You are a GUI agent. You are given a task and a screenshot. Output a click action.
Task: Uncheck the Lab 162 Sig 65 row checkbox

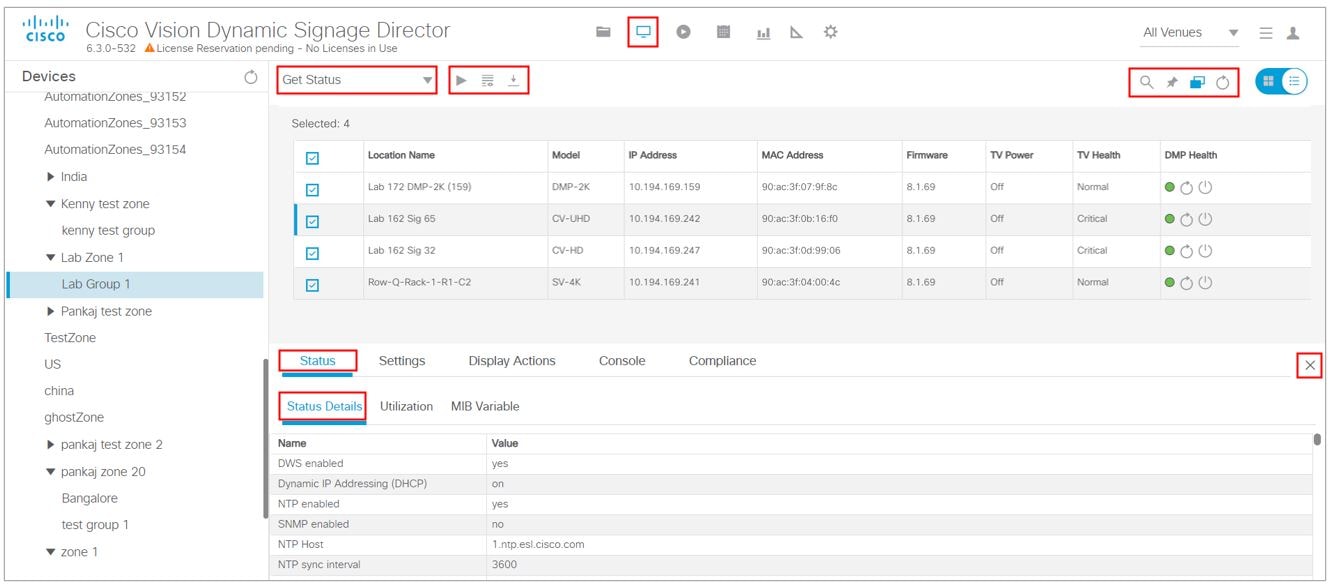[312, 221]
